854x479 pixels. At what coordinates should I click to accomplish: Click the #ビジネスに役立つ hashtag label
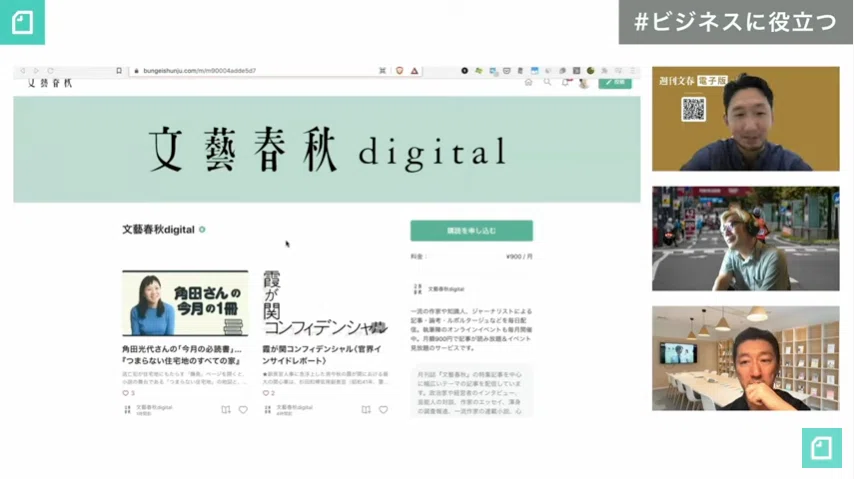point(736,22)
